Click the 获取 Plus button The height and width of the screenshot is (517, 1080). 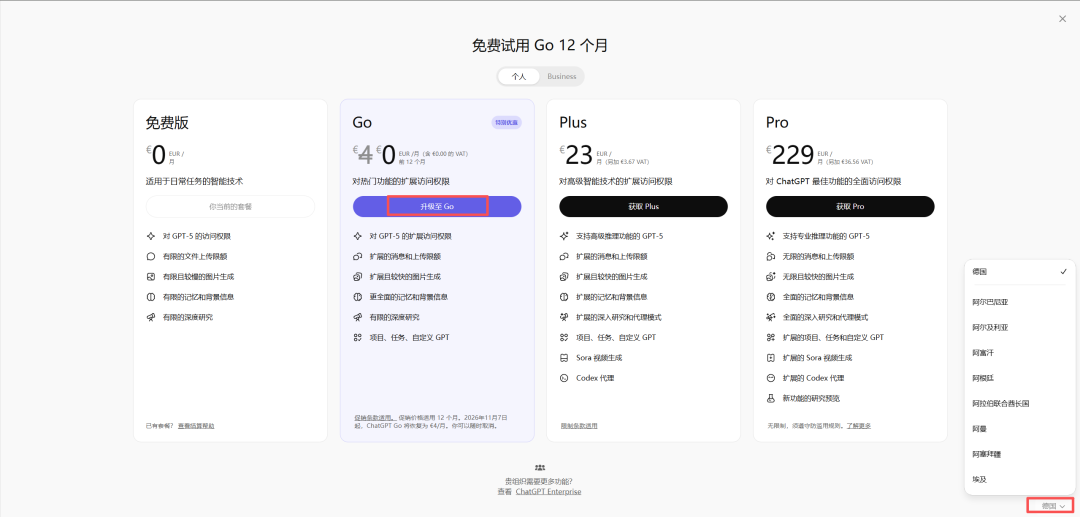click(x=643, y=207)
